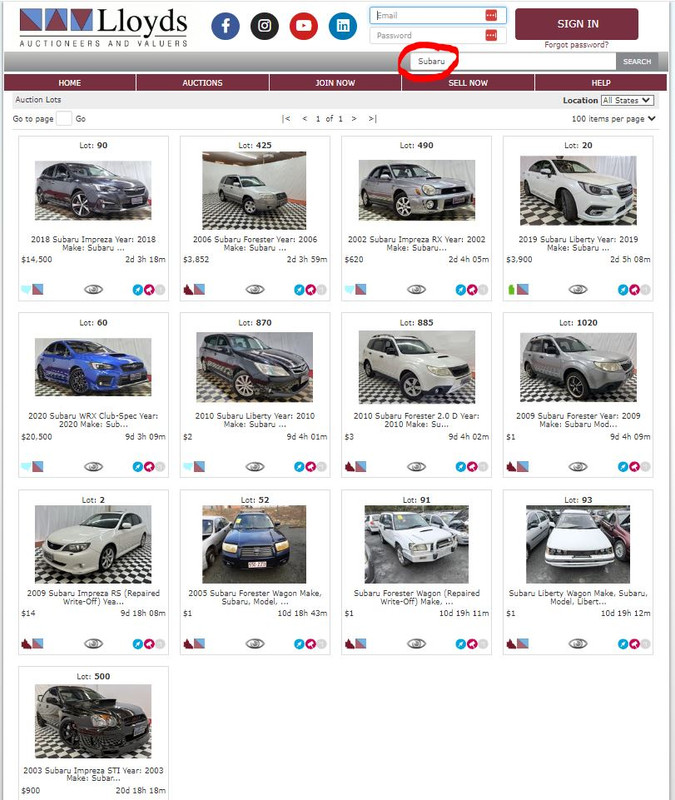Open the HELP menu
The height and width of the screenshot is (800, 675).
click(x=601, y=83)
